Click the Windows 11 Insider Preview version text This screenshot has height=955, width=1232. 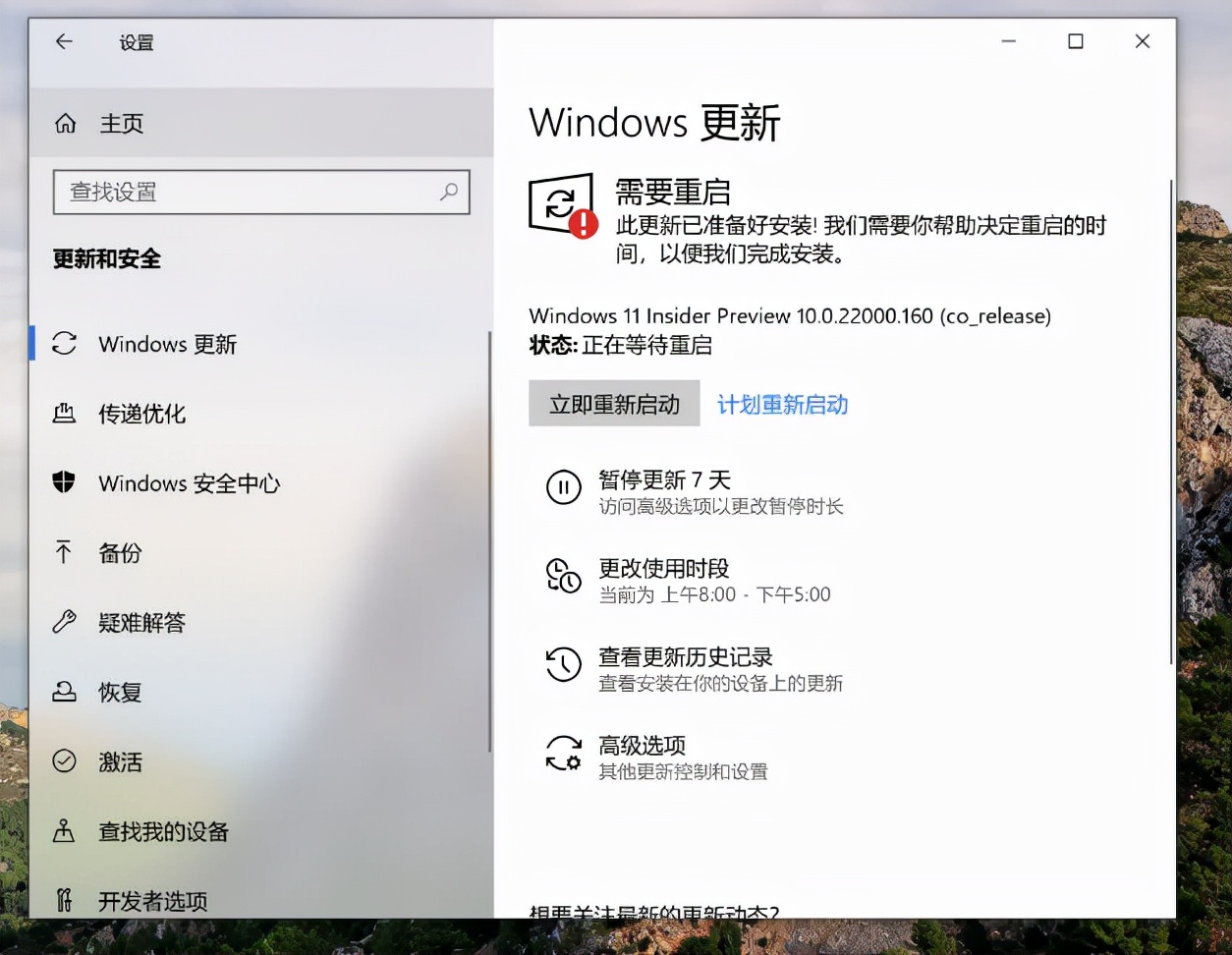[x=790, y=315]
